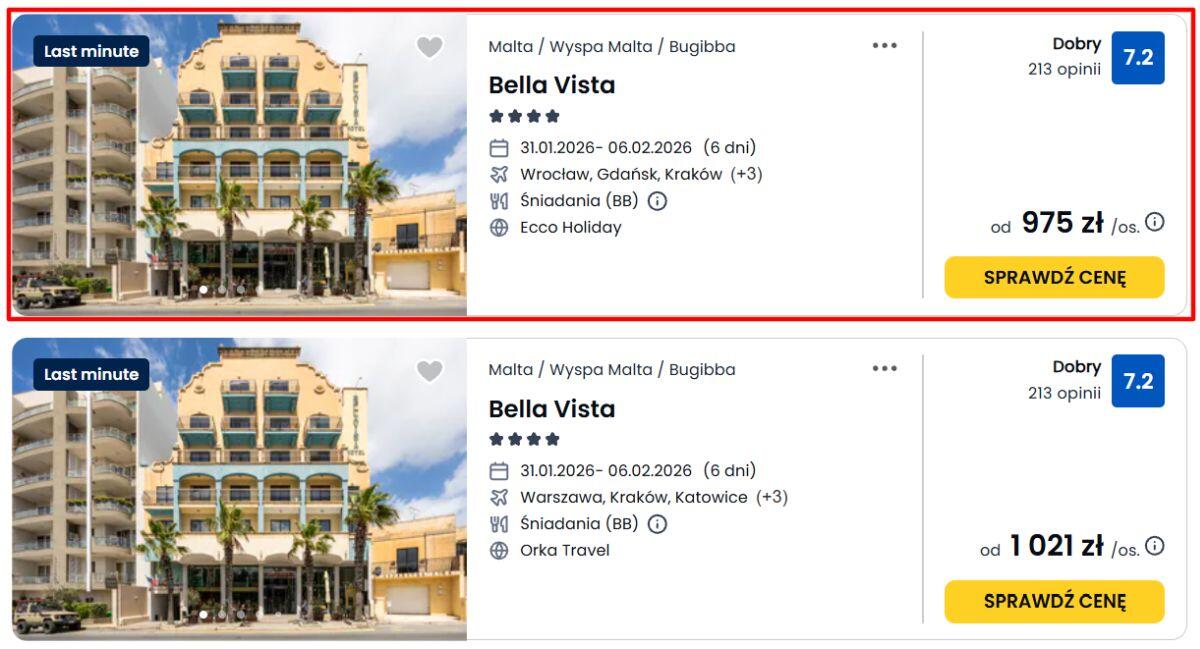Expand the (+3) departure cities after Kraków
Screen dimensions: 1200x649
pos(746,174)
